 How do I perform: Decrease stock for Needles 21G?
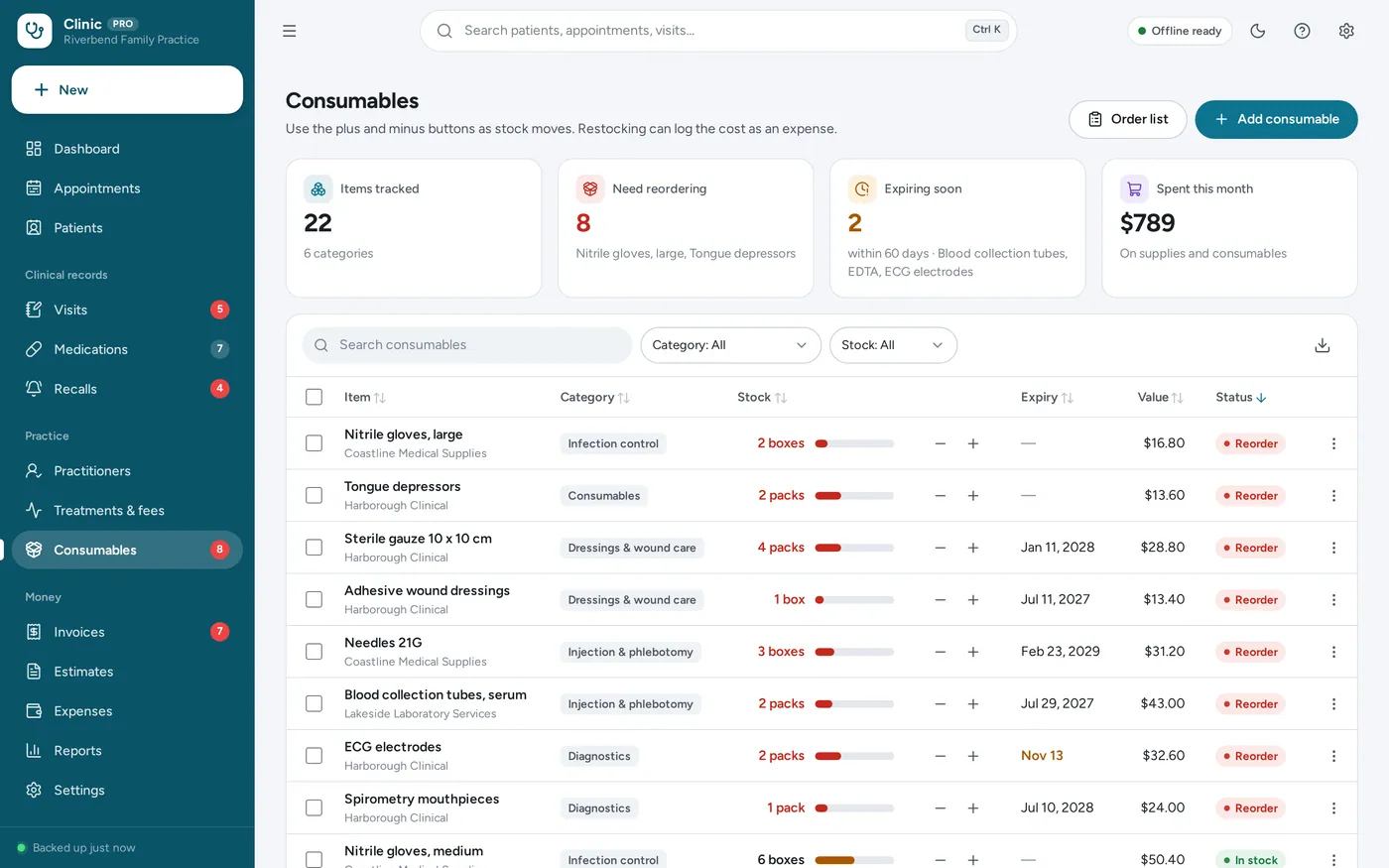coord(941,652)
